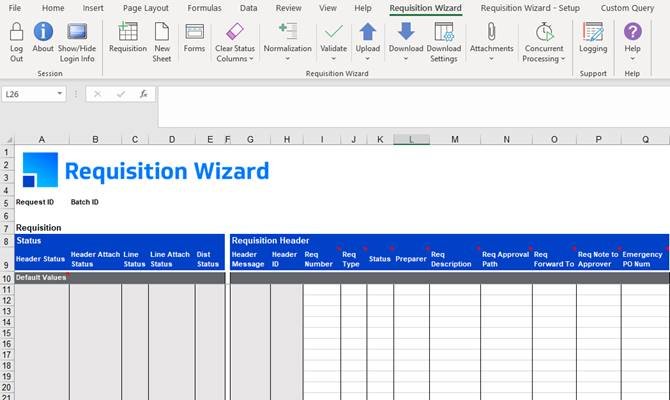Click into the formula bar input
This screenshot has width=670, height=400.
tap(414, 107)
